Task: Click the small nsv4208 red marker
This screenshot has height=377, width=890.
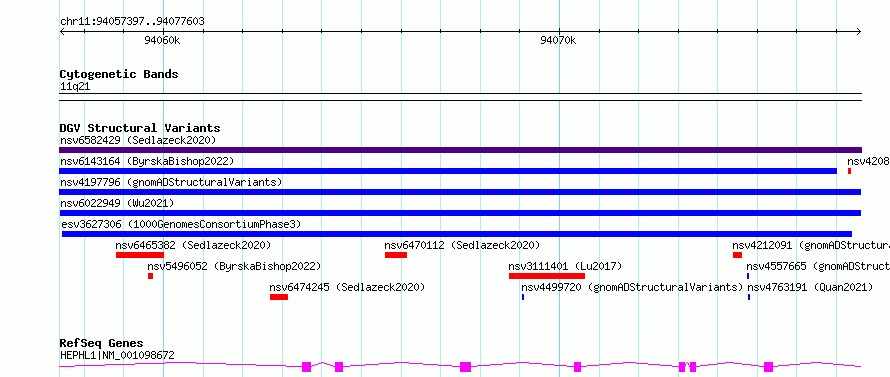Action: click(849, 171)
